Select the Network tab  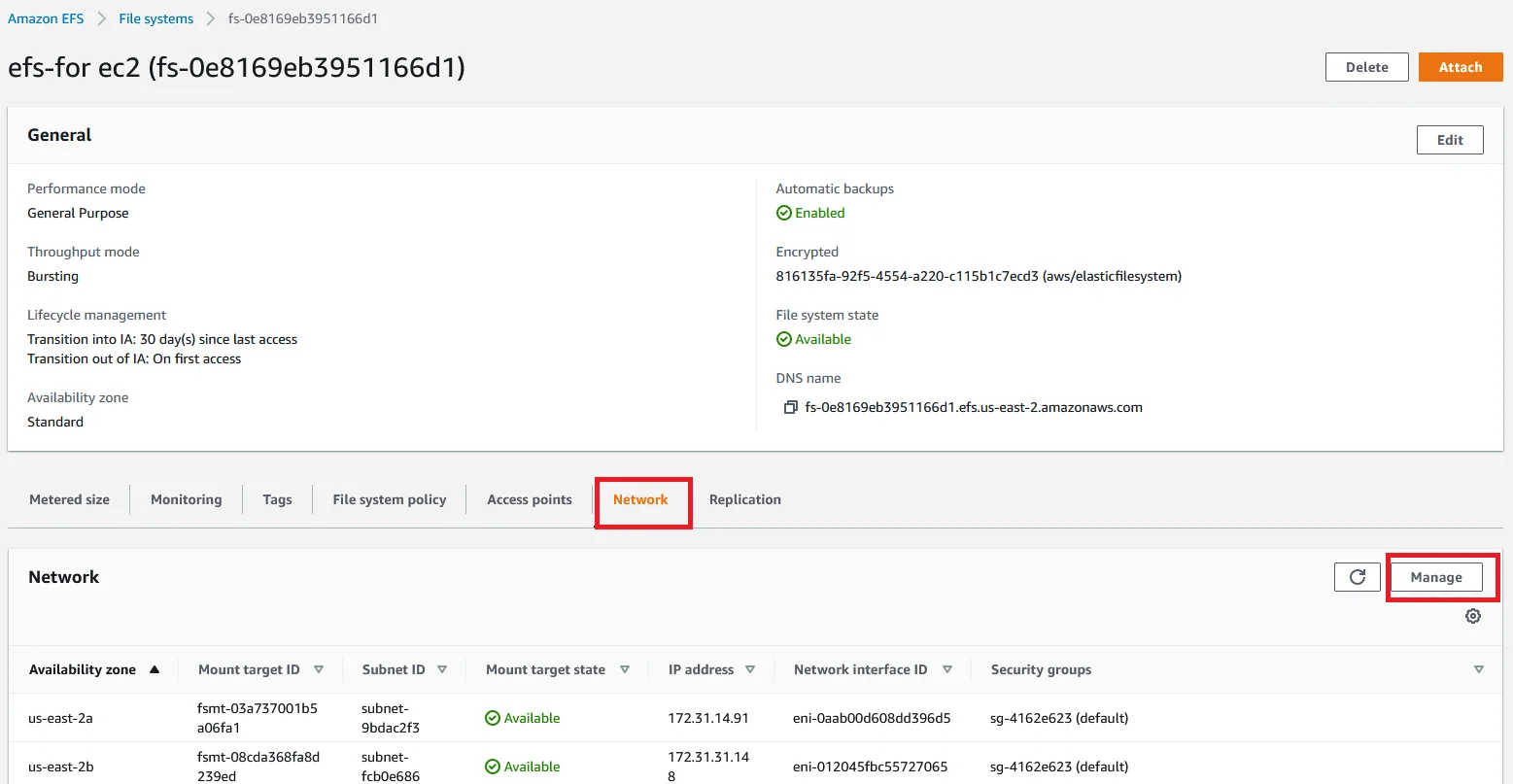point(640,499)
